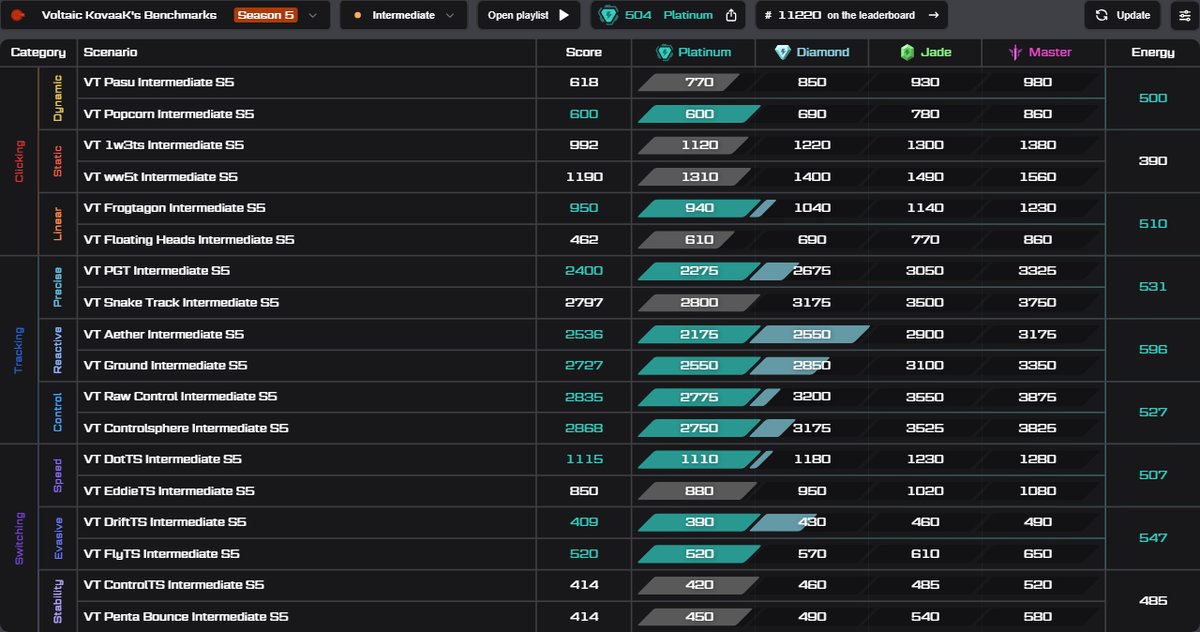Click the teal rank badge icon next to 504

click(x=608, y=15)
